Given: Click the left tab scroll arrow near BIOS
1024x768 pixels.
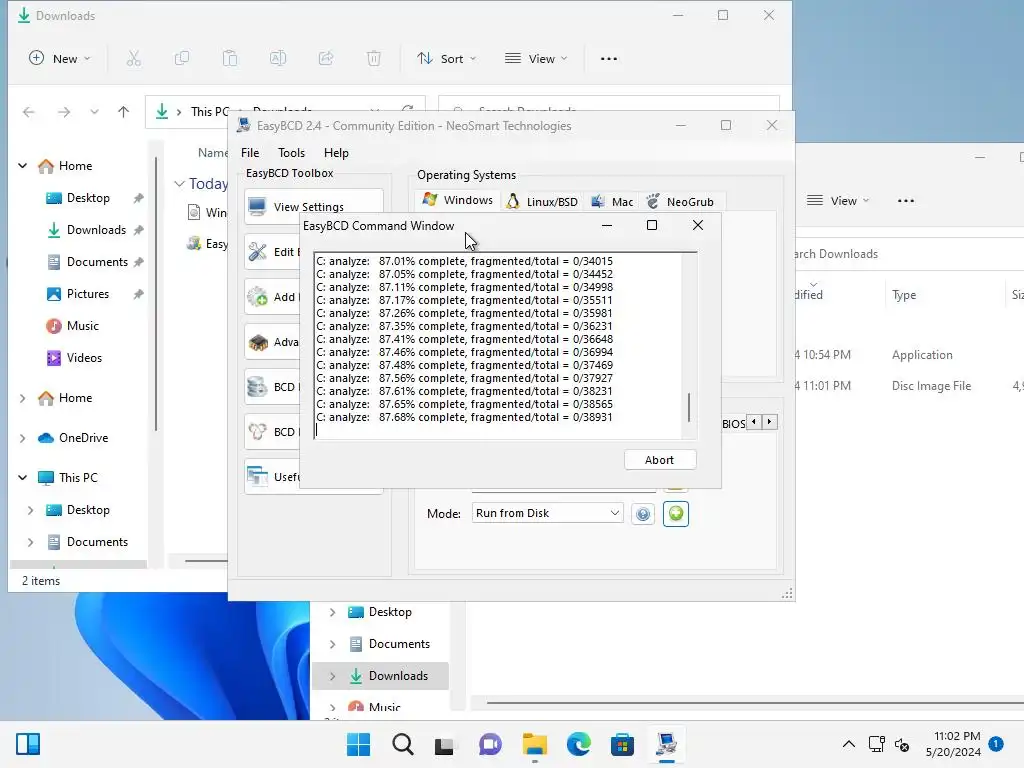Looking at the screenshot, I should 754,422.
